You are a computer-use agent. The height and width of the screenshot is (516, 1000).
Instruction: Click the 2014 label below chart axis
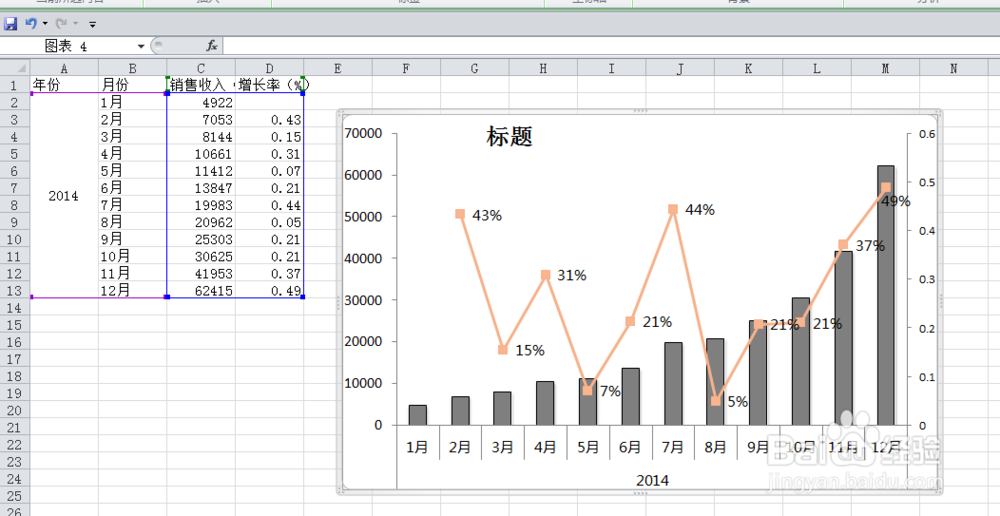[652, 480]
